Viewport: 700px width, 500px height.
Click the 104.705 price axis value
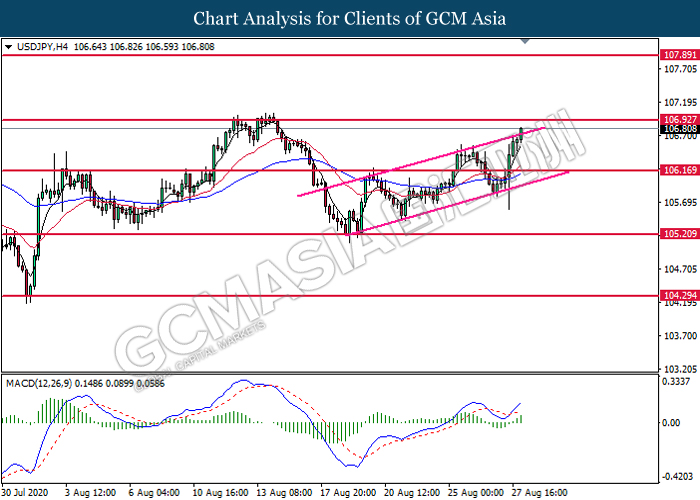pyautogui.click(x=680, y=269)
